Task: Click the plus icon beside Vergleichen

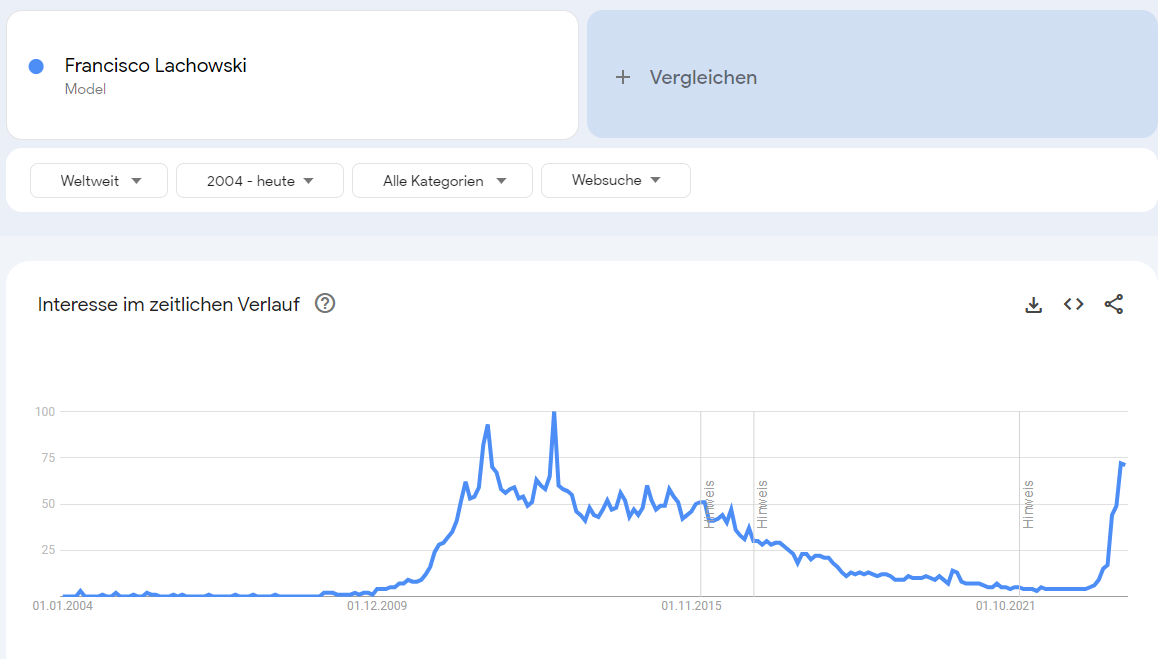Action: (623, 77)
